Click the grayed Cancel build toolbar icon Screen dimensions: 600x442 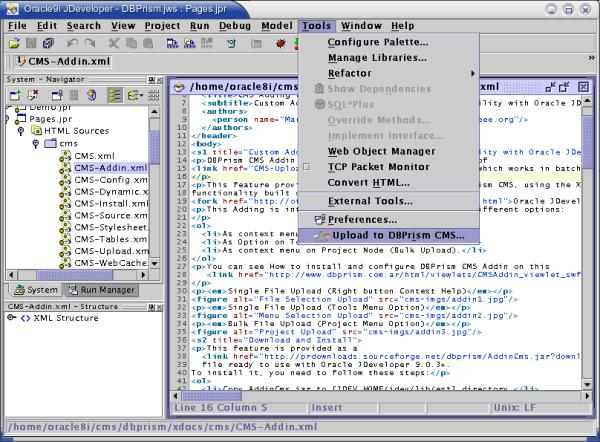pos(207,43)
